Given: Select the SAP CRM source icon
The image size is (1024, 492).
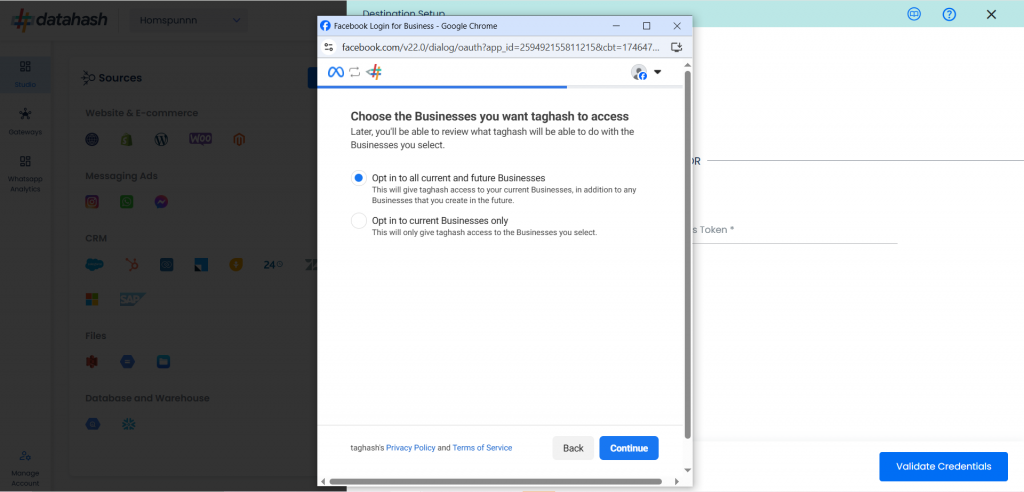Looking at the screenshot, I should coord(133,299).
